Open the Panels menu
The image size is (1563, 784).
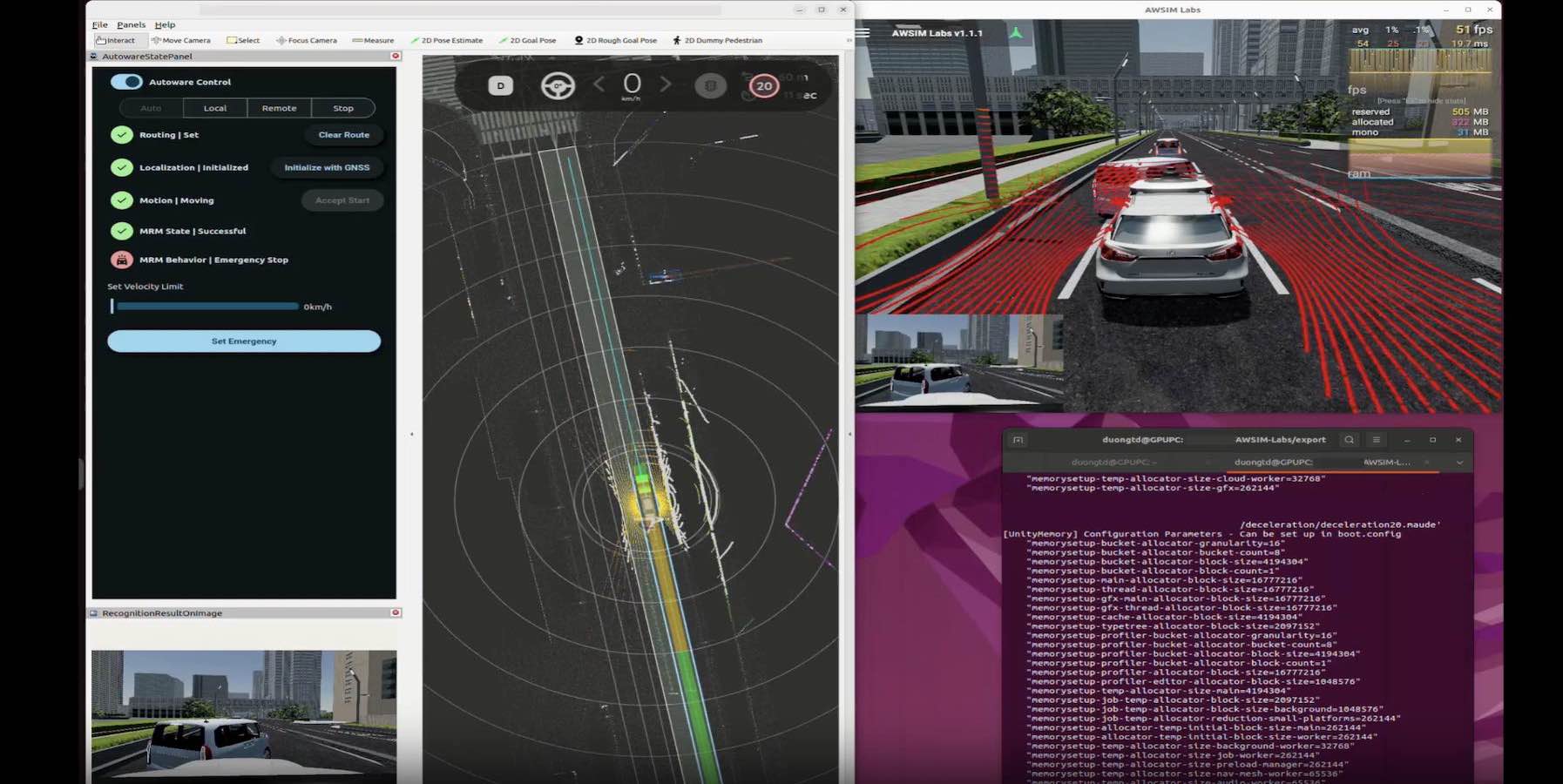click(x=131, y=24)
